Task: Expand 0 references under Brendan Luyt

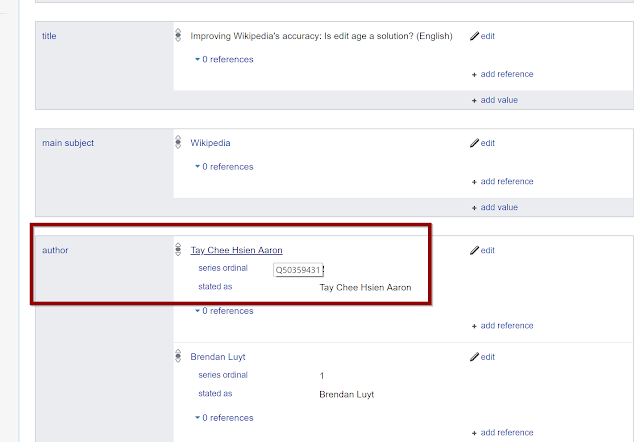Action: 224,418
